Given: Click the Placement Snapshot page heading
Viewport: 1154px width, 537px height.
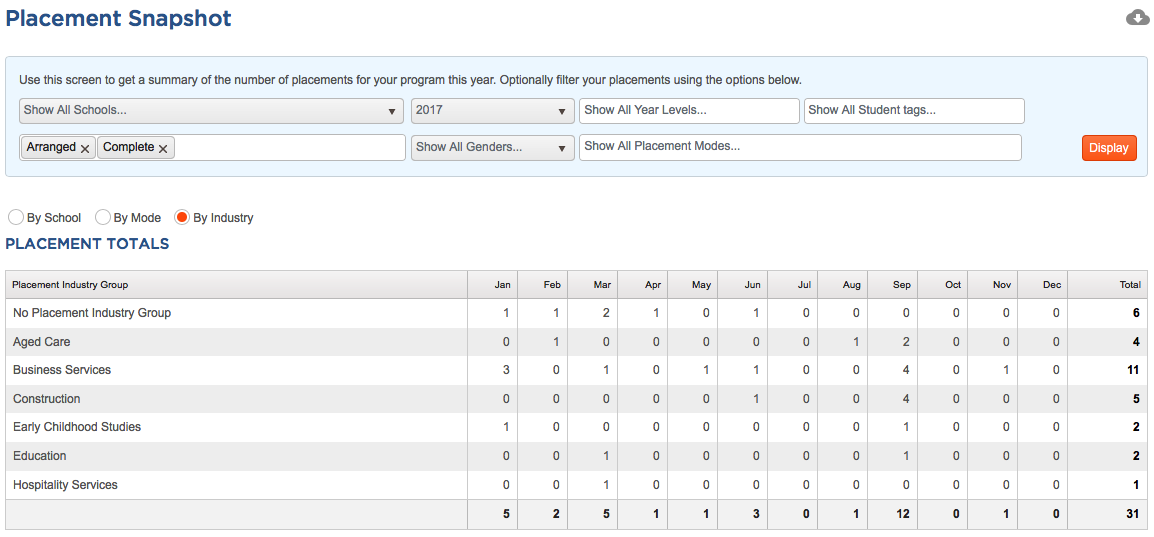Looking at the screenshot, I should coord(118,18).
